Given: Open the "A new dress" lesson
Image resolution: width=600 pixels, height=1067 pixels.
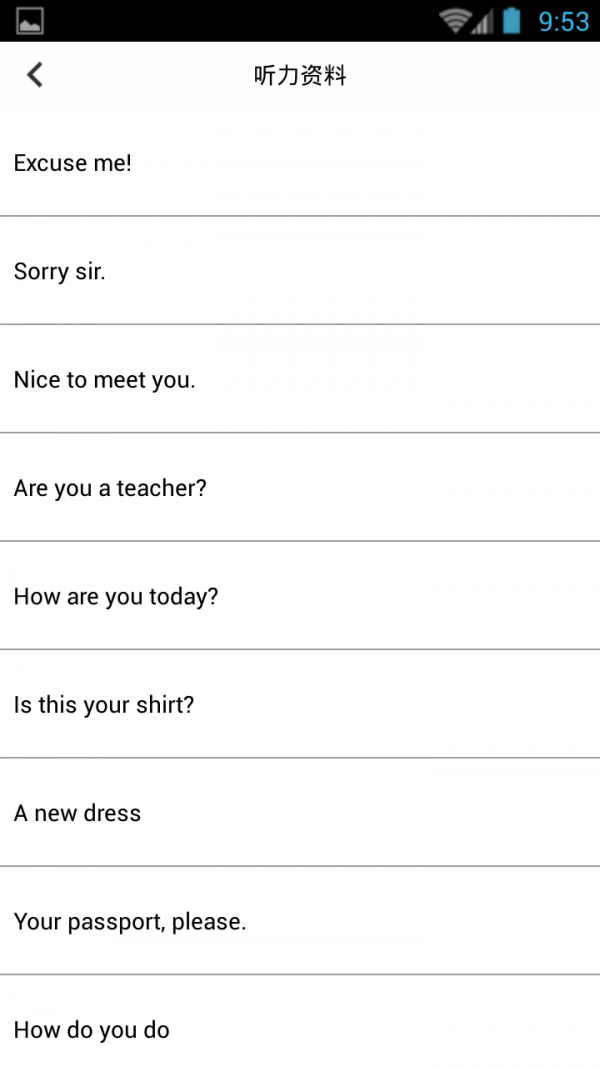Looking at the screenshot, I should (78, 813).
